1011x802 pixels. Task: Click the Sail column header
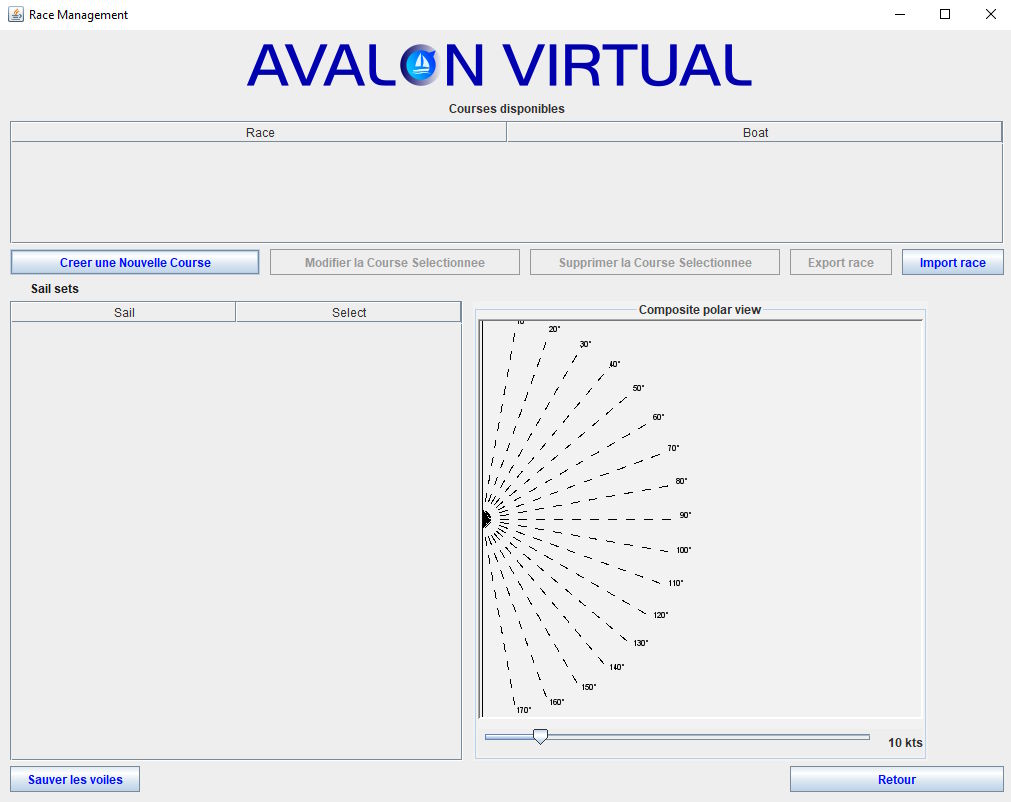[123, 311]
